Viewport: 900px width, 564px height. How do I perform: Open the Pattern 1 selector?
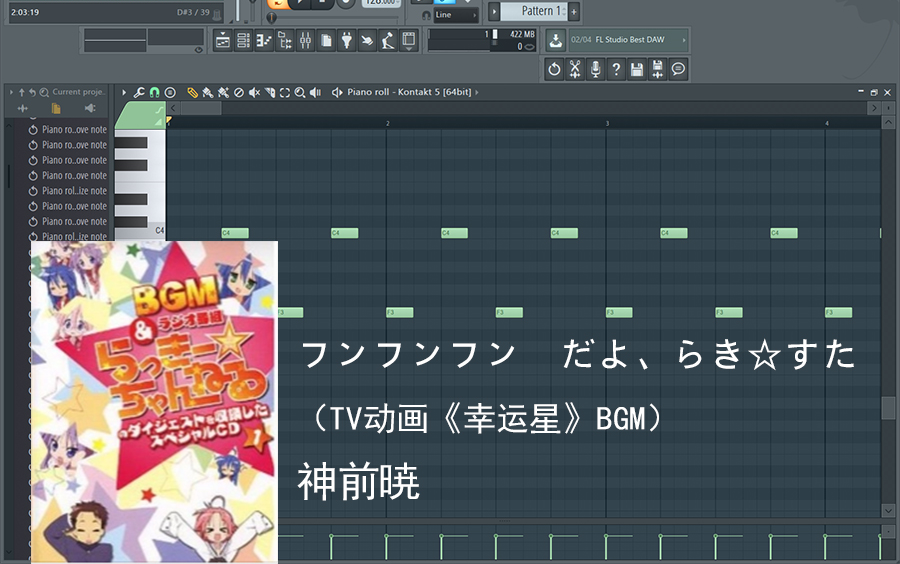click(534, 11)
